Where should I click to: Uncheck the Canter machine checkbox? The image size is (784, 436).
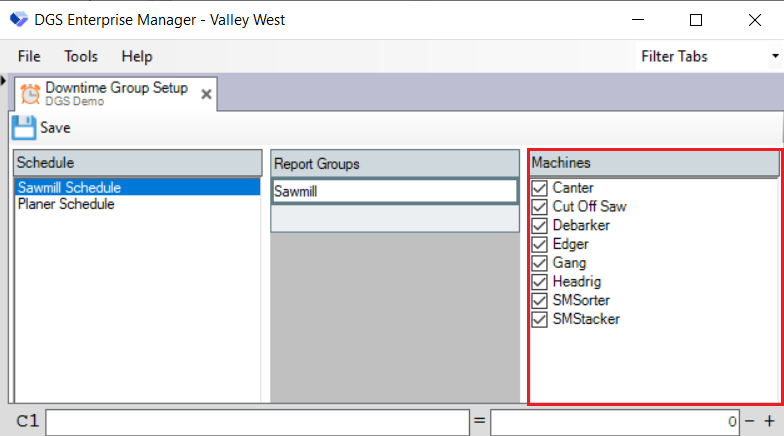[x=540, y=188]
